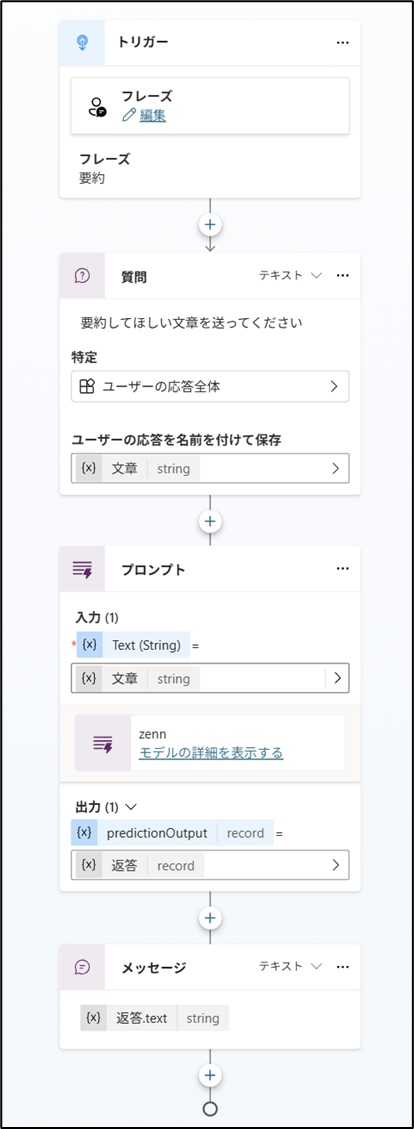
Task: Open the Trigger node more options menu
Action: [343, 42]
